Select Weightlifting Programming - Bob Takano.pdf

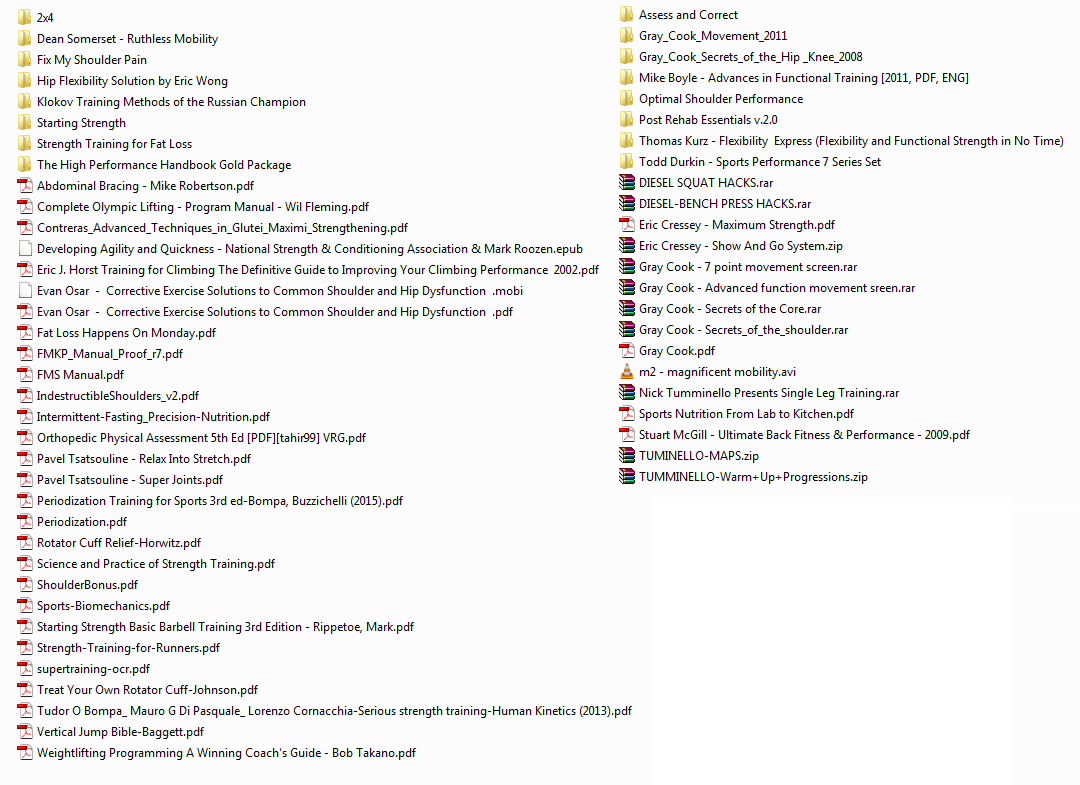227,753
